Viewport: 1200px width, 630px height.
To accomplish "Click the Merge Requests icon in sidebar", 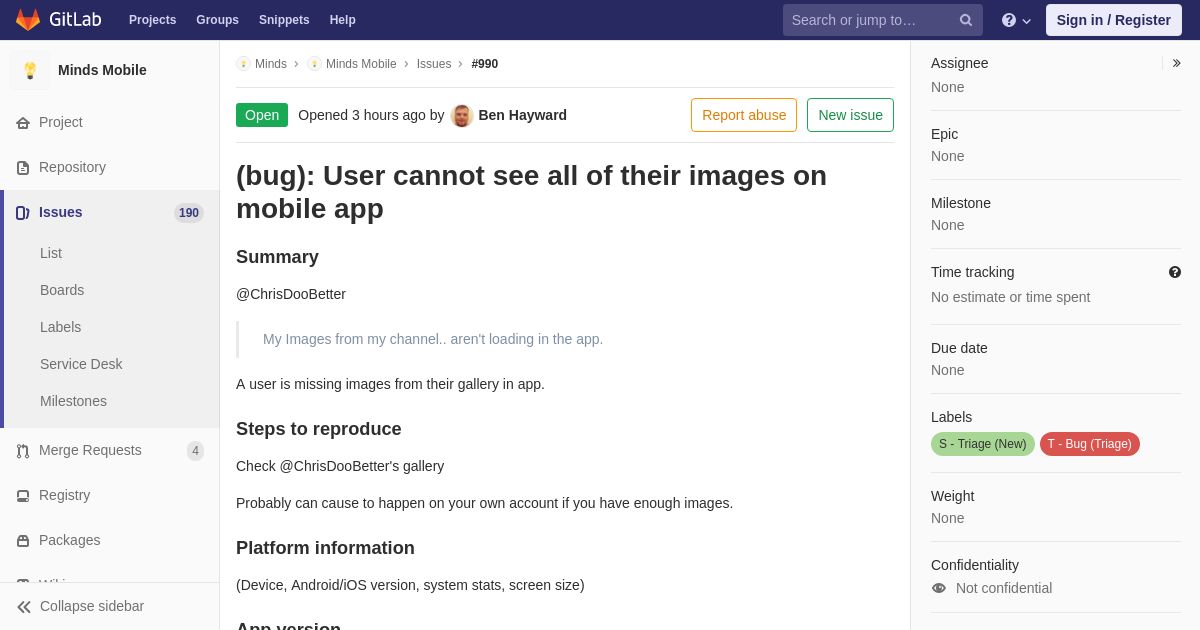I will pos(23,451).
